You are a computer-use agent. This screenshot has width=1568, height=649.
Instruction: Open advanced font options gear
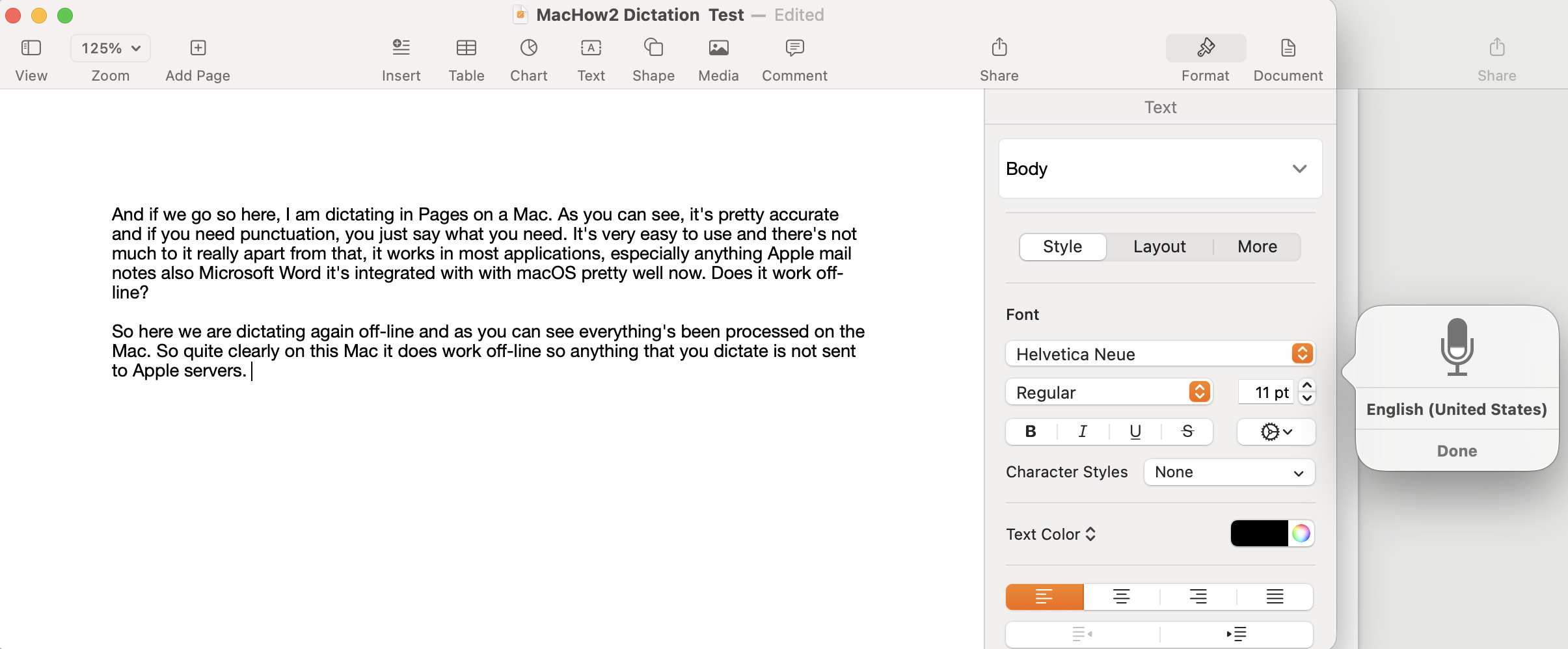(x=1276, y=432)
